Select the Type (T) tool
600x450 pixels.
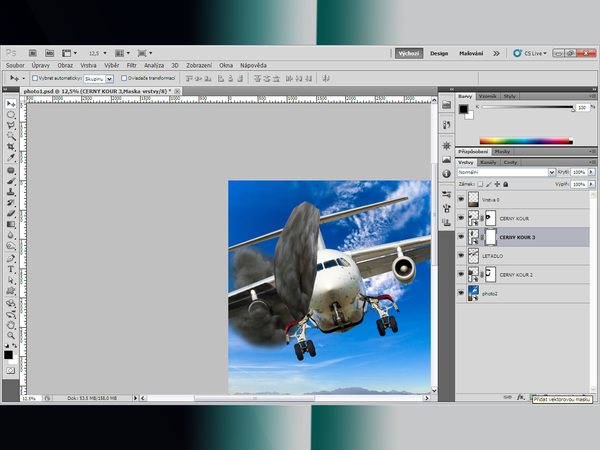tap(11, 269)
